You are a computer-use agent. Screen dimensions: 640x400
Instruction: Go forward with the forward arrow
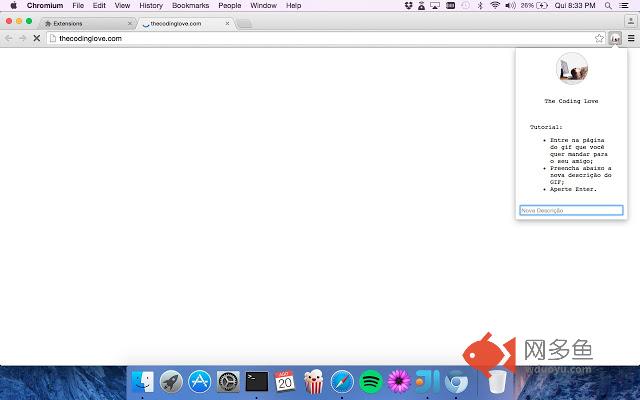tap(22, 38)
